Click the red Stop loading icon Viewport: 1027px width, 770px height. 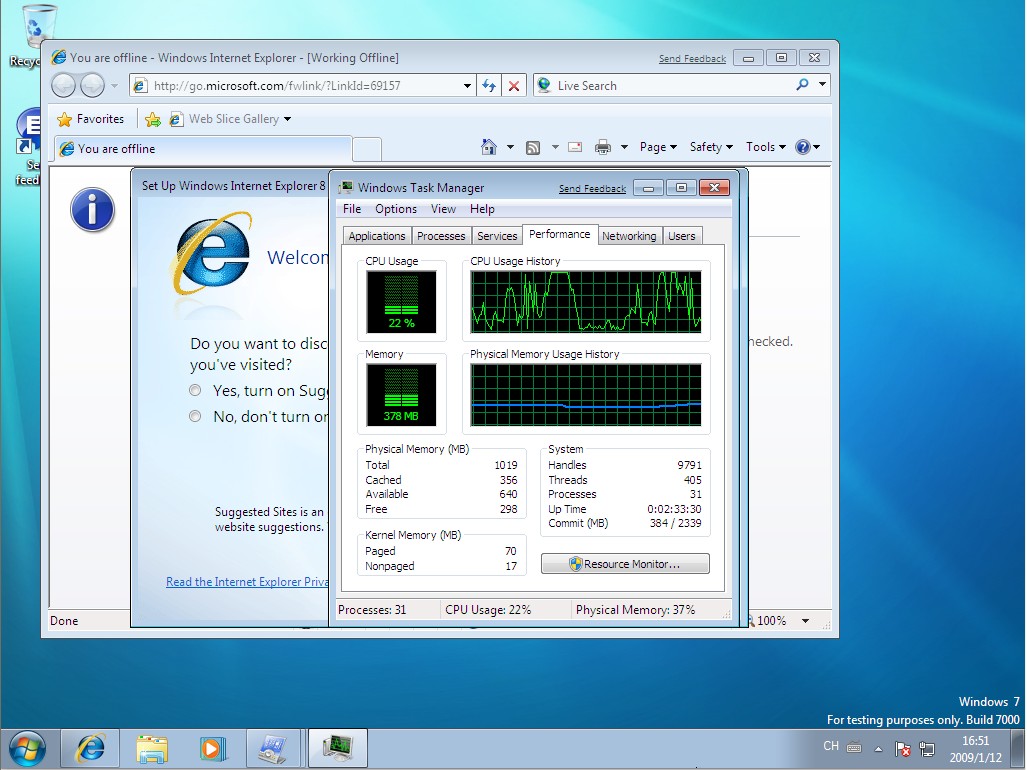tap(514, 85)
